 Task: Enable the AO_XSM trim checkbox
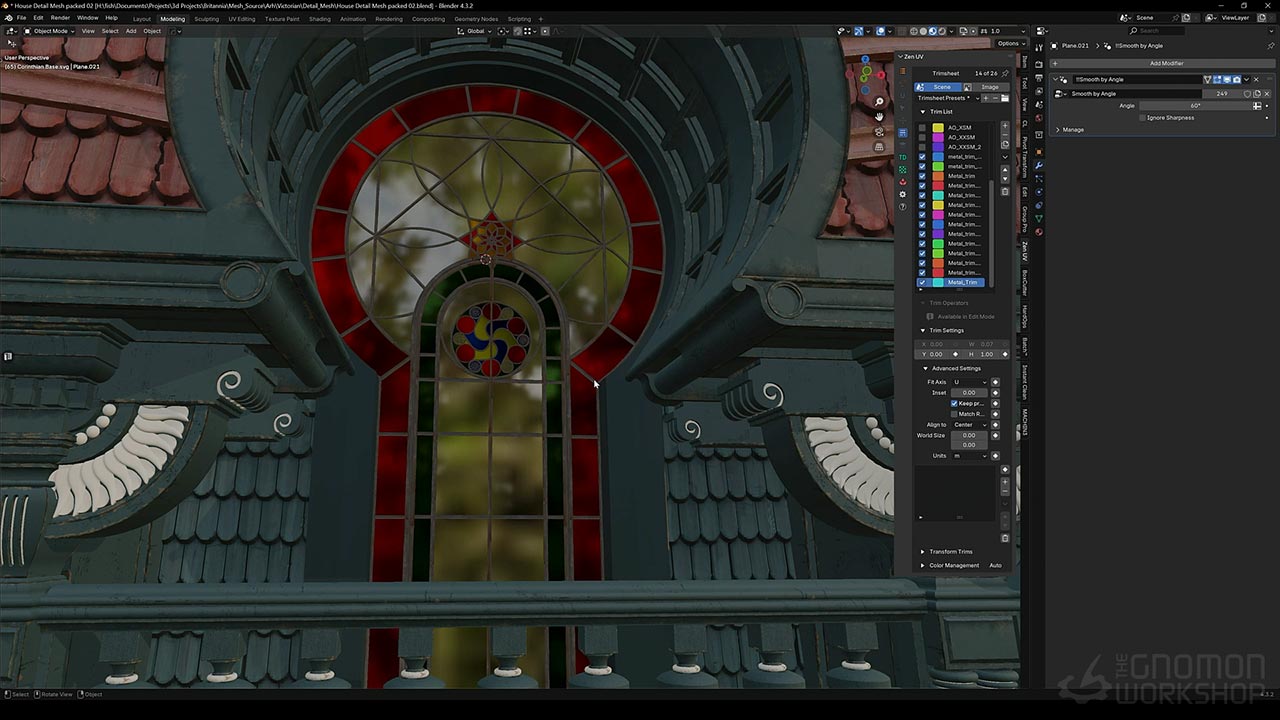coord(922,128)
